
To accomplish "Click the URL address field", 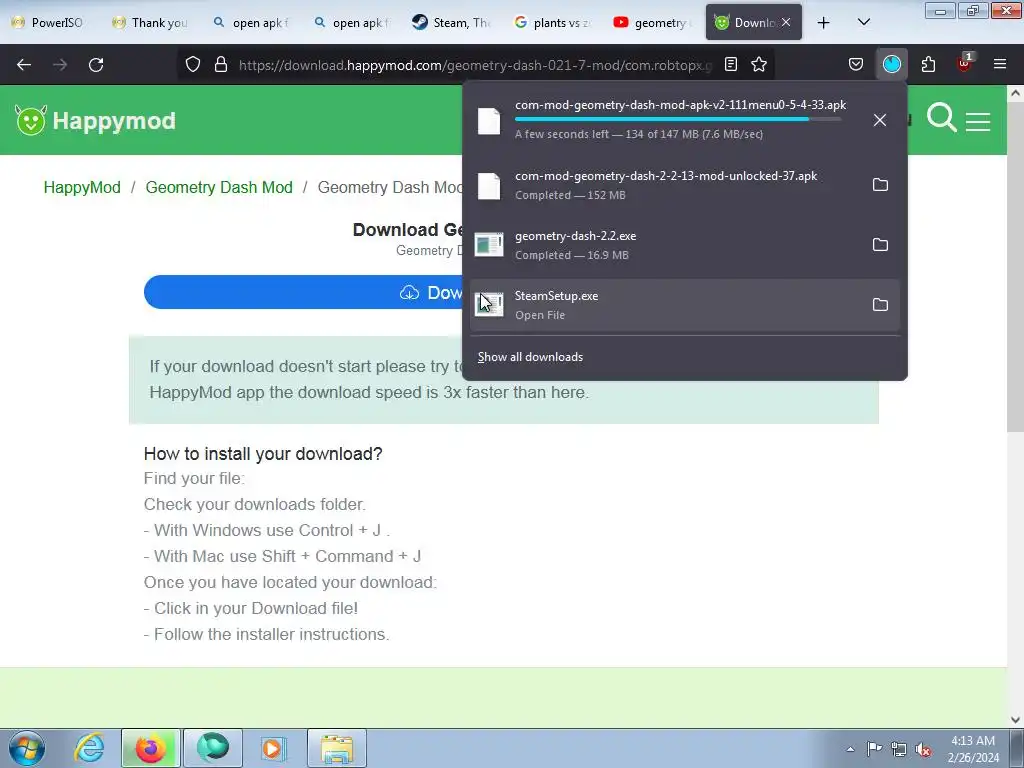I will (475, 65).
